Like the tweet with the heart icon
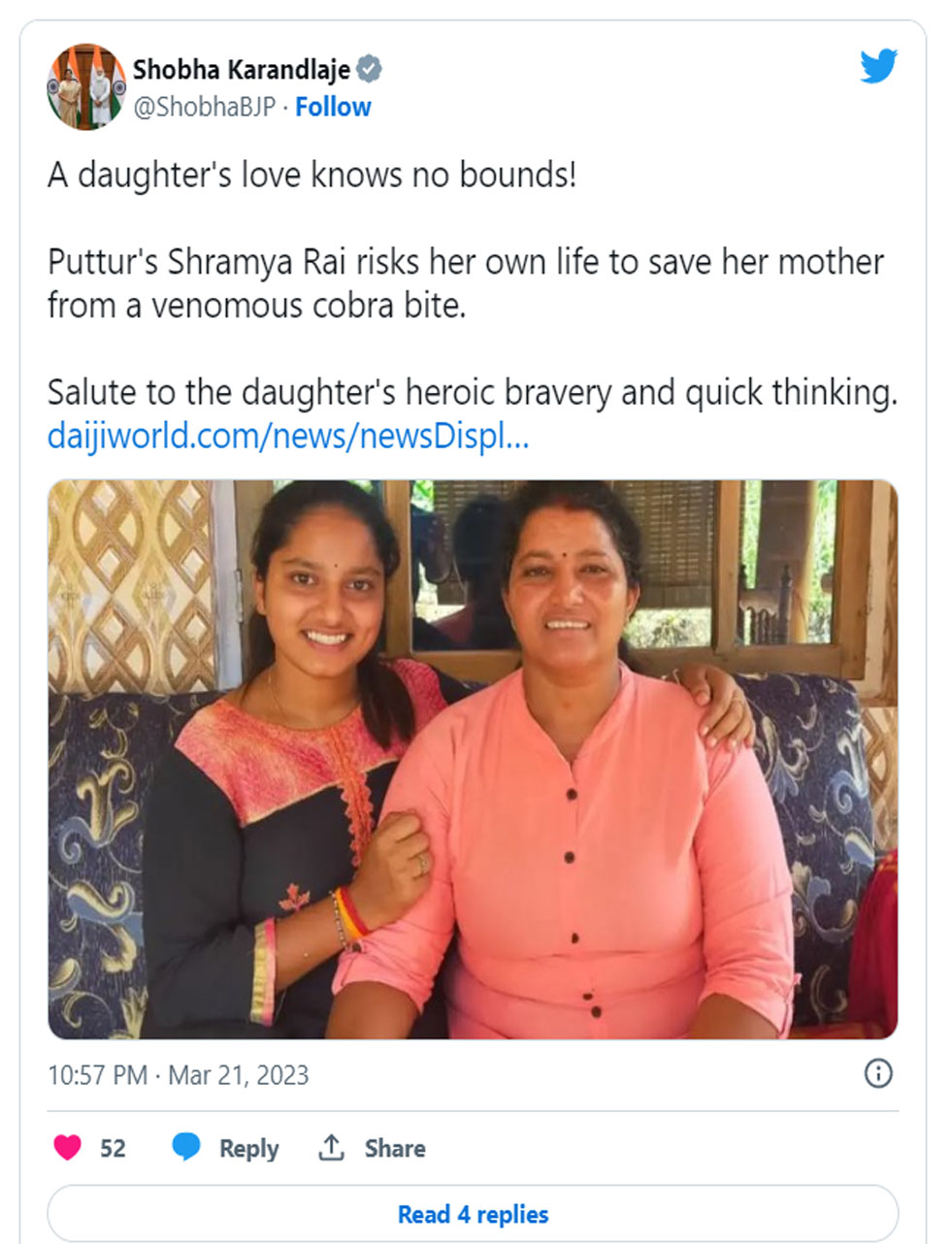This screenshot has width=952, height=1244. pos(67,1148)
